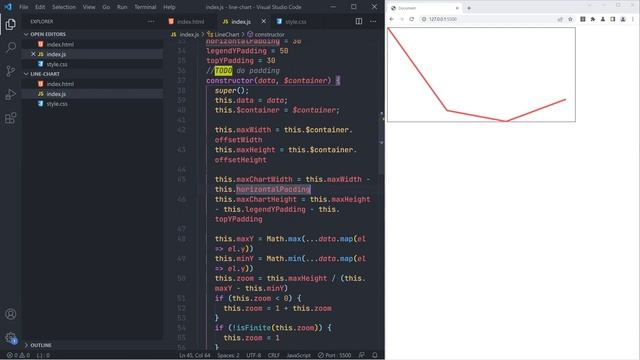Click the red line chart in browser
This screenshot has width=640, height=360.
point(476,75)
